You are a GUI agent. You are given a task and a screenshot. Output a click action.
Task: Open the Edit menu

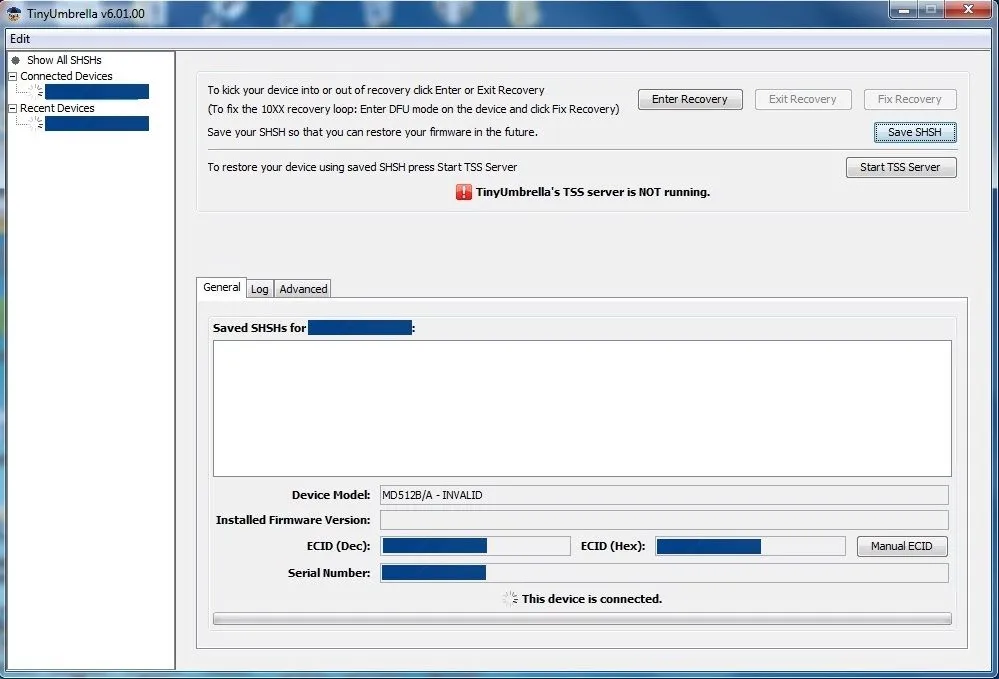coord(20,39)
